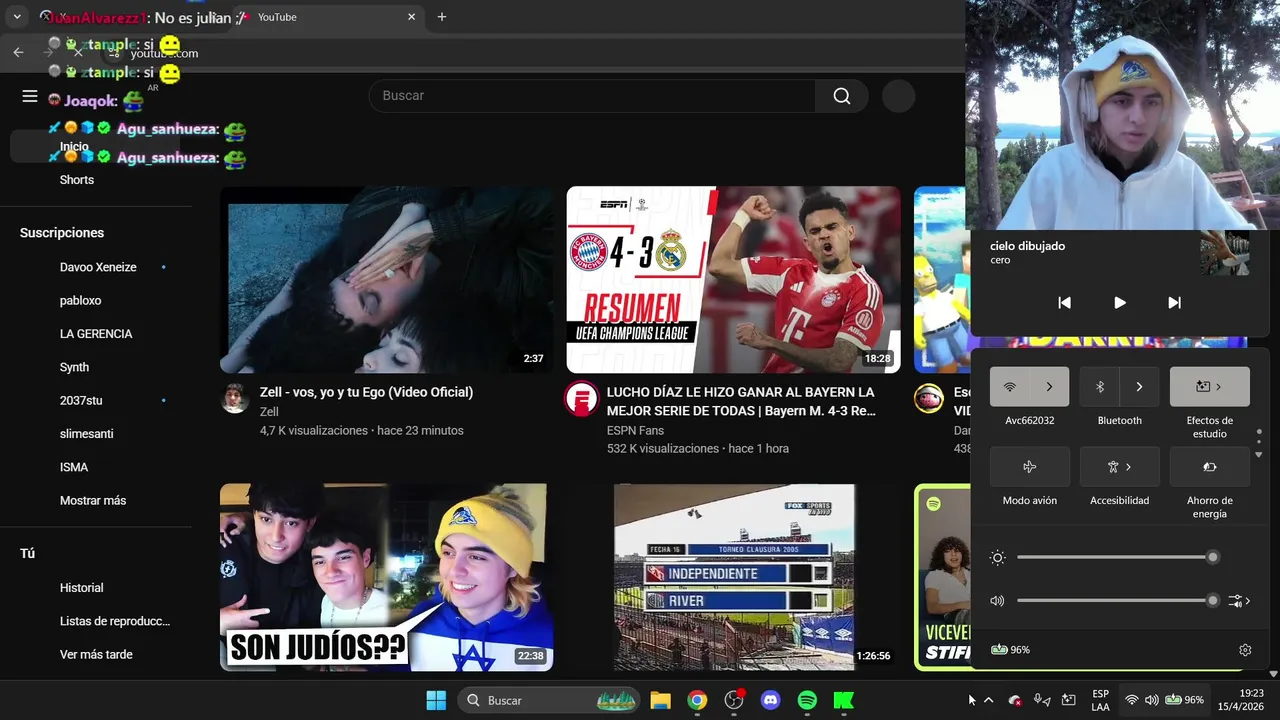
Task: Open pabloxo subscription channel
Action: pyautogui.click(x=80, y=300)
